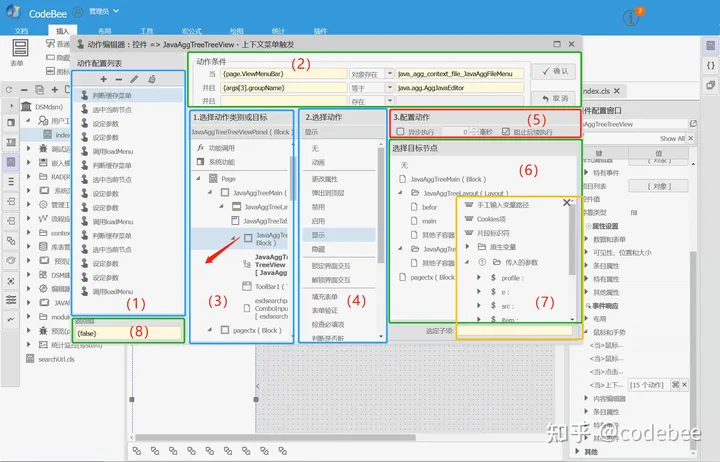Clear the 15 actions event with X icon
The width and height of the screenshot is (720, 462).
pyautogui.click(x=684, y=385)
